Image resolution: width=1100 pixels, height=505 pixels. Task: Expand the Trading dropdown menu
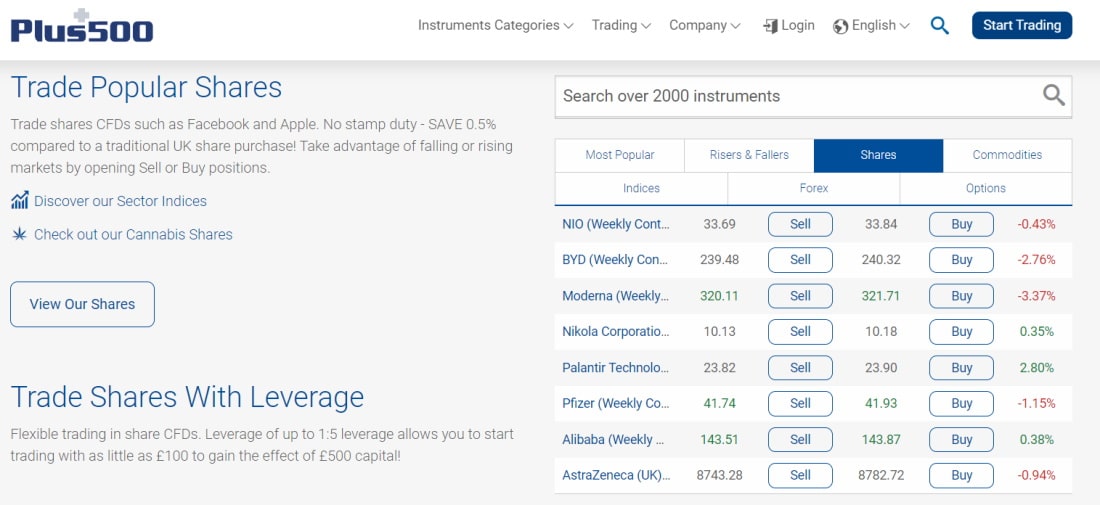[621, 25]
